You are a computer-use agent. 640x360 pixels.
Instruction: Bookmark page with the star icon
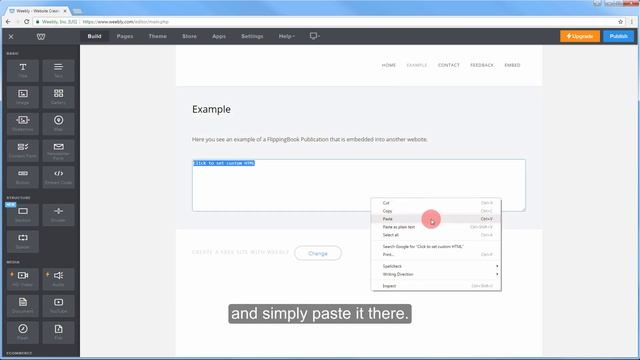tap(620, 22)
